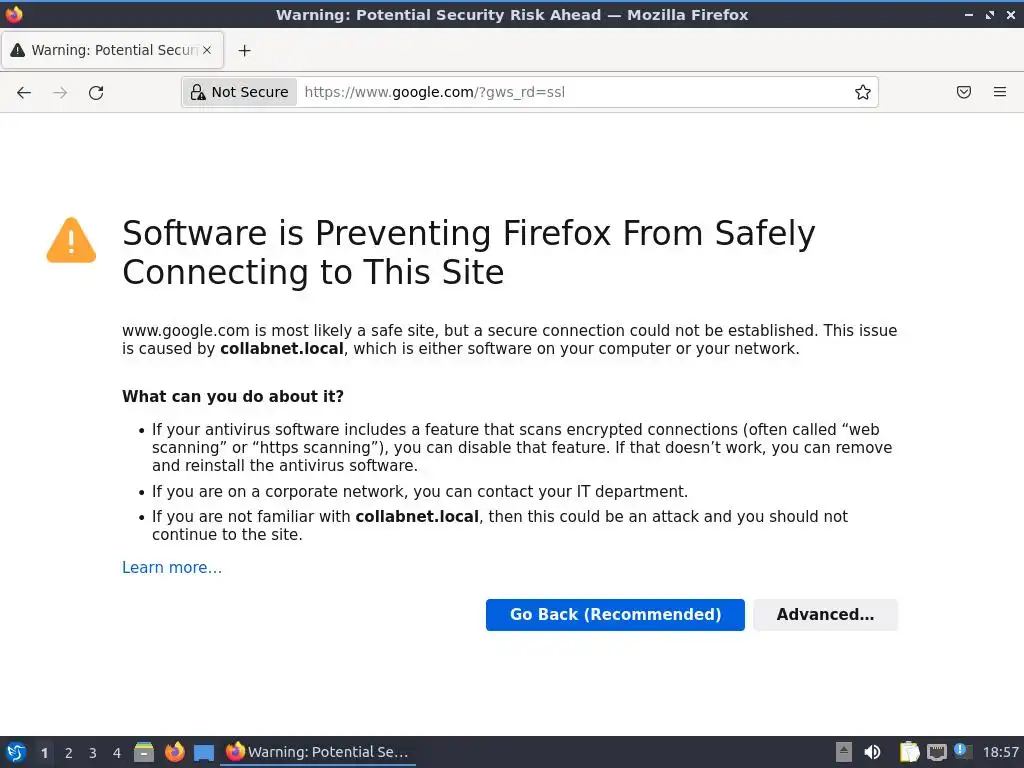
Task: Close the Warning: Potential Security tab
Action: (x=207, y=50)
